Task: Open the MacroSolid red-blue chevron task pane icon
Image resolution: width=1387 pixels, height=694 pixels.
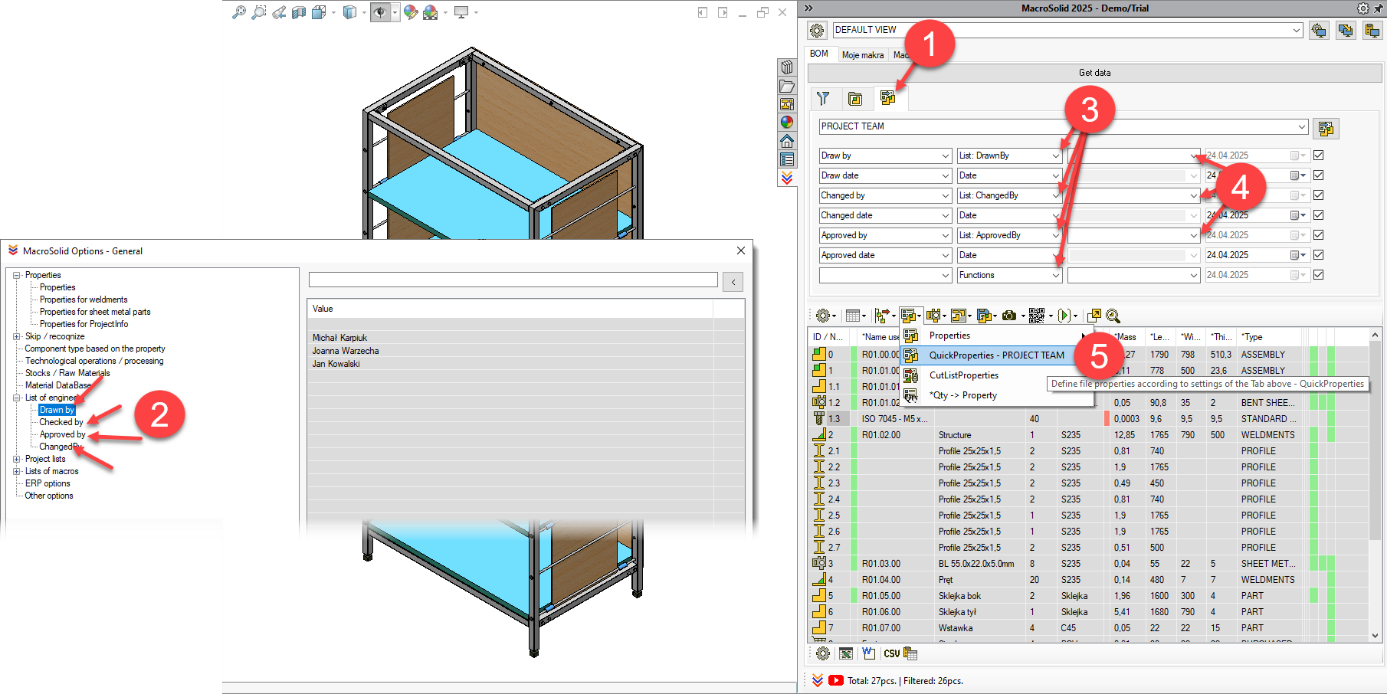Action: 787,177
